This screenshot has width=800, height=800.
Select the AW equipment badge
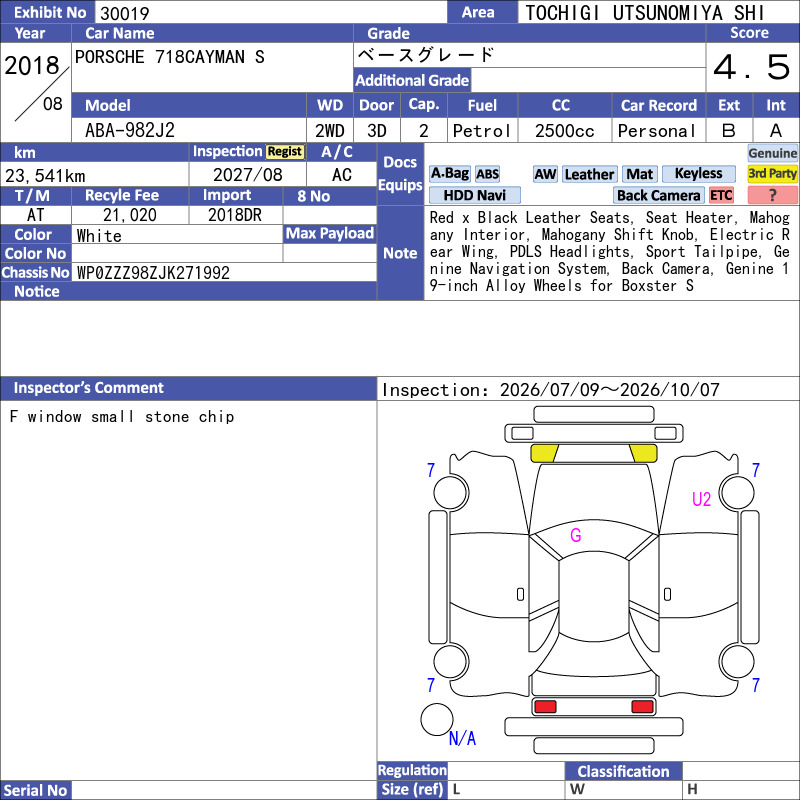coord(545,174)
